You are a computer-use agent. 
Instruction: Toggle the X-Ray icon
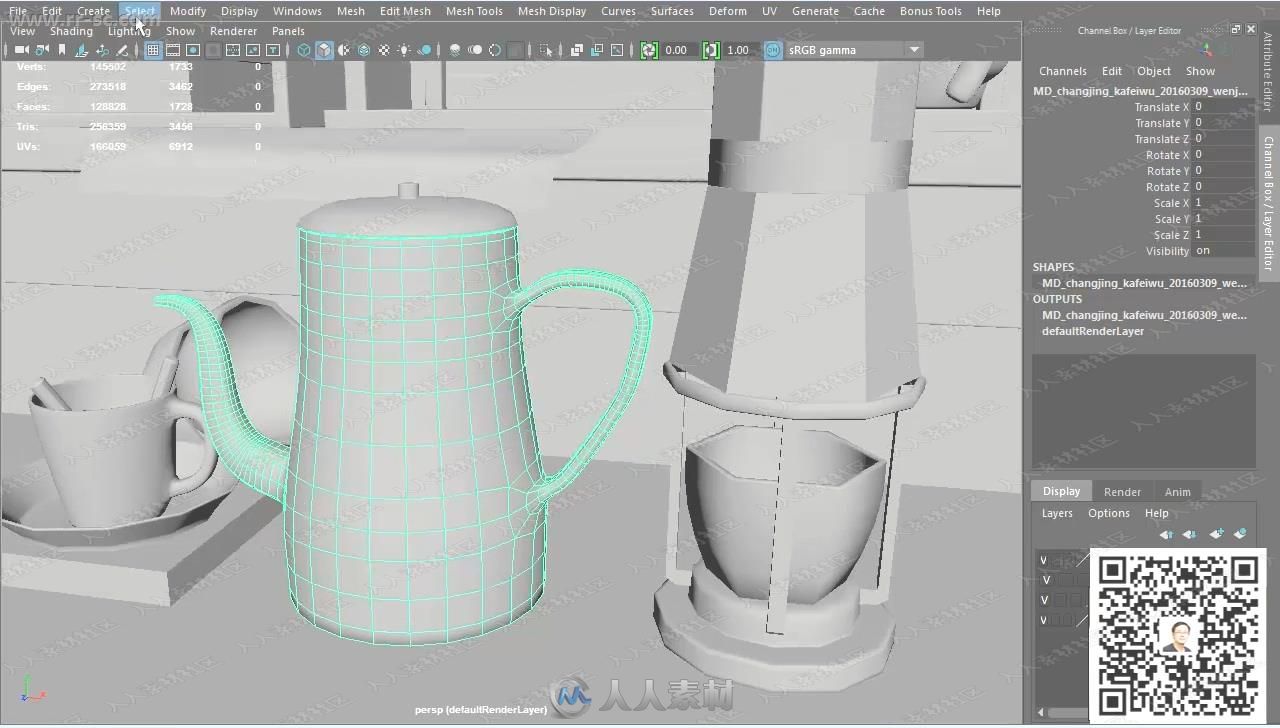[577, 50]
